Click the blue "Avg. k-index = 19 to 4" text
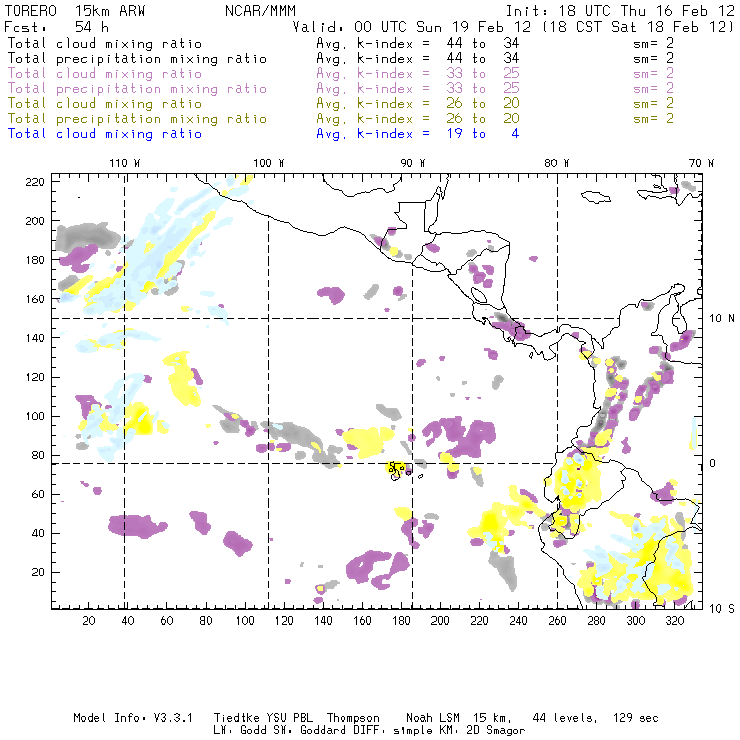The image size is (740, 740). click(x=418, y=134)
